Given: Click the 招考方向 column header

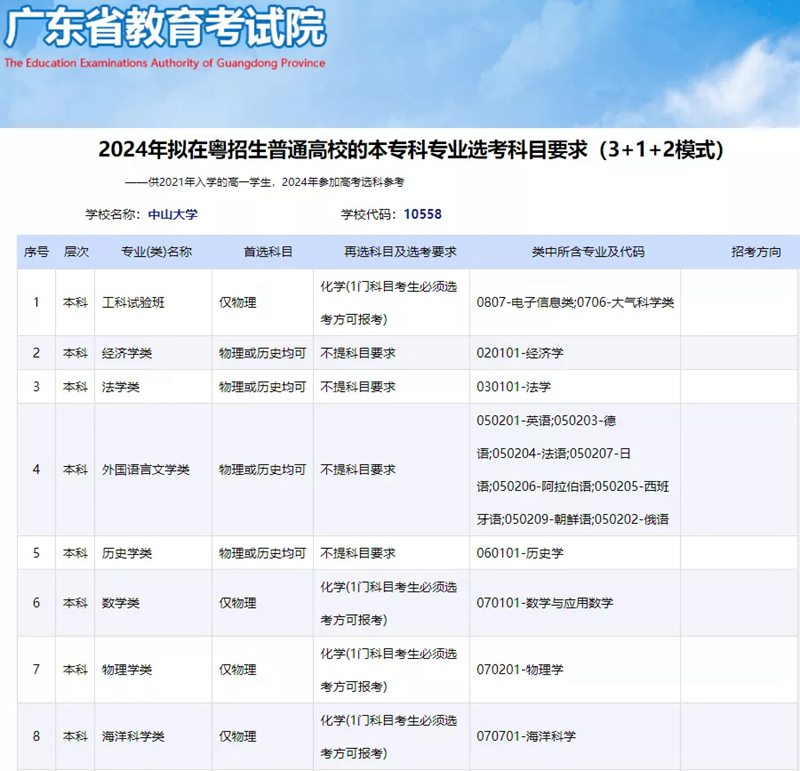Looking at the screenshot, I should click(x=756, y=252).
